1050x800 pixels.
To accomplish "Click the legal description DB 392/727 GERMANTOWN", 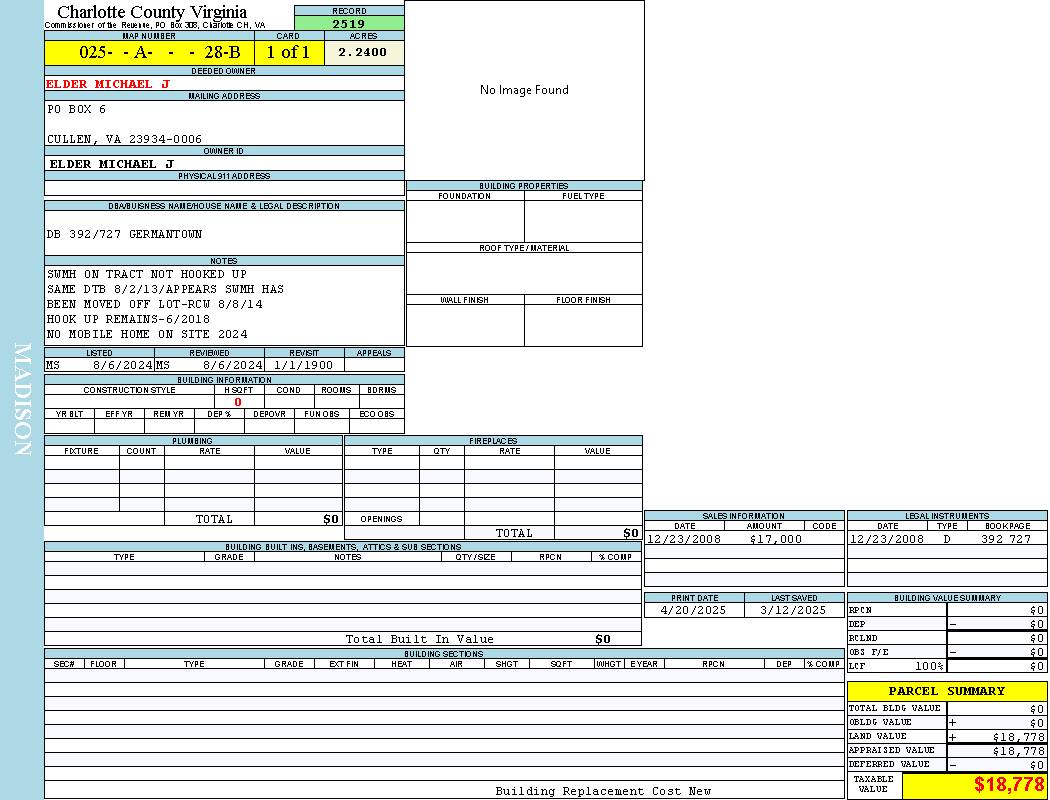I will coord(124,234).
